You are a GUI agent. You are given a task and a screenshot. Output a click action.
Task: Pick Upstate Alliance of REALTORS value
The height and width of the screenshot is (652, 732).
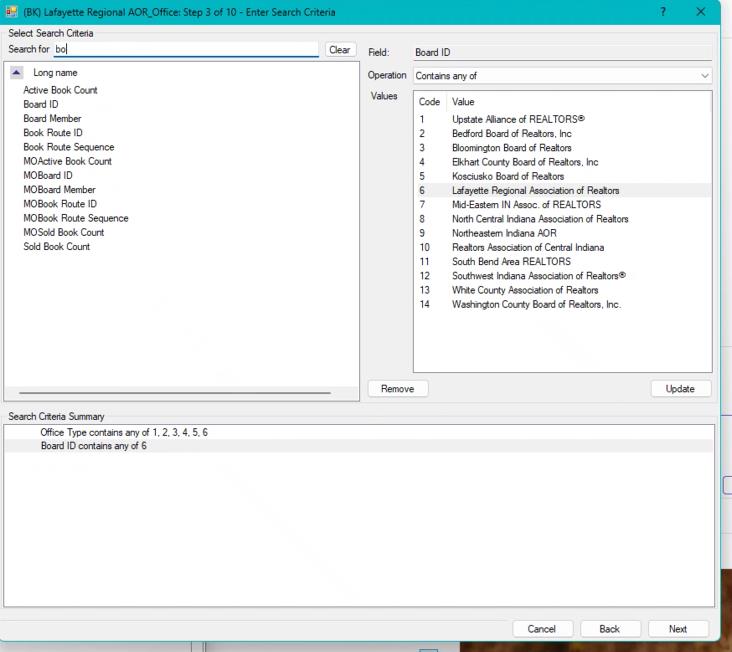tap(518, 119)
